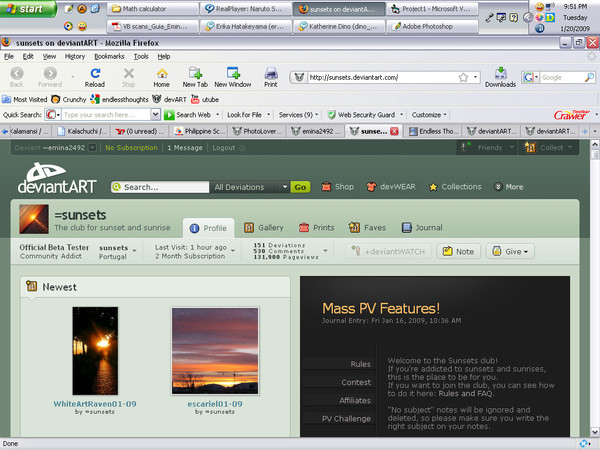The image size is (600, 450).
Task: Open the Tools menu
Action: [x=141, y=57]
